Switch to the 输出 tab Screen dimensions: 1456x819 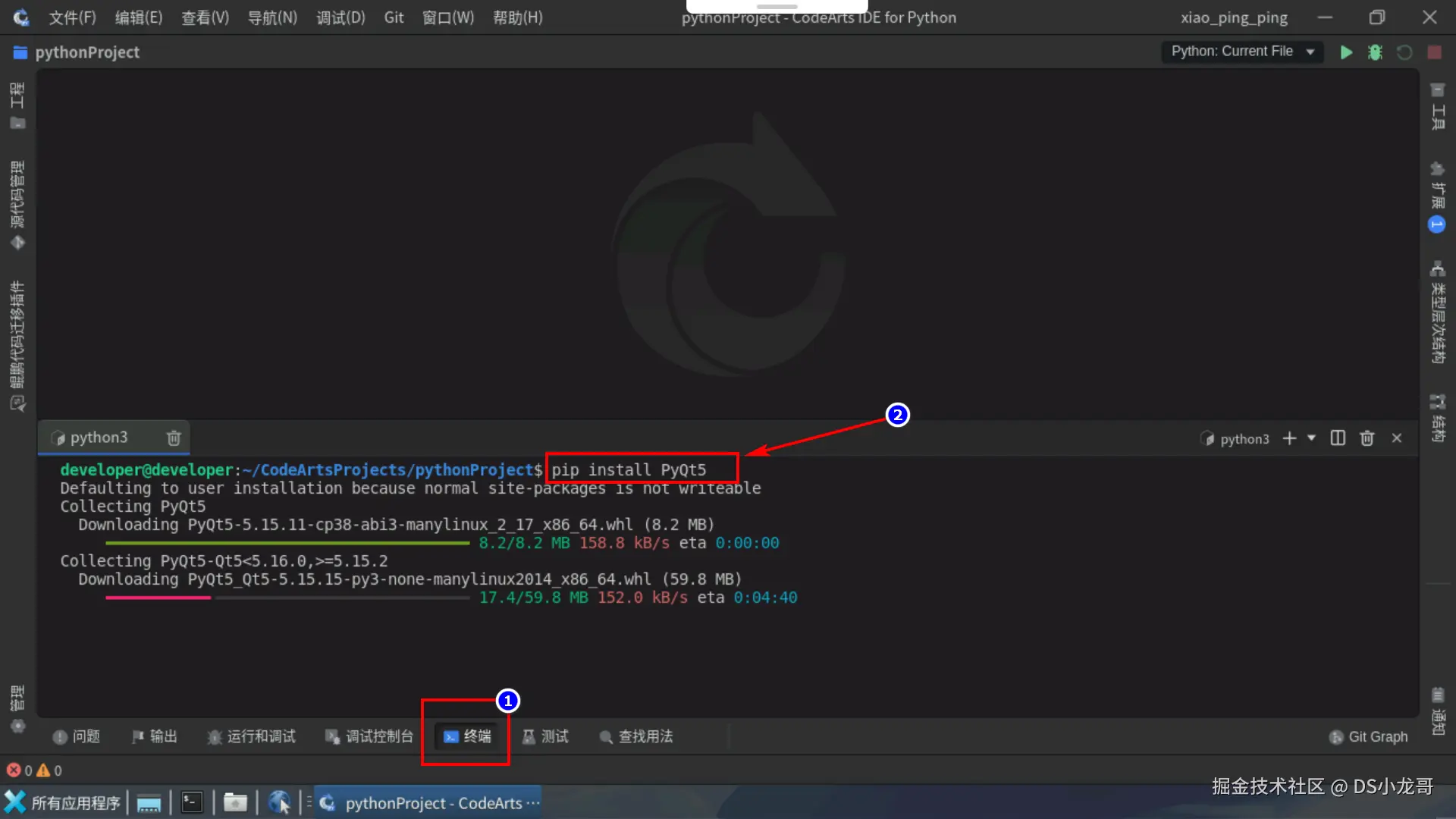(x=154, y=736)
